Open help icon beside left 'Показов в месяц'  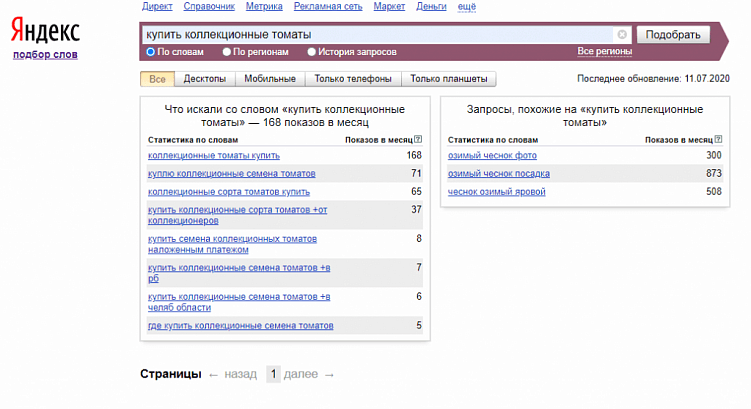(x=418, y=139)
